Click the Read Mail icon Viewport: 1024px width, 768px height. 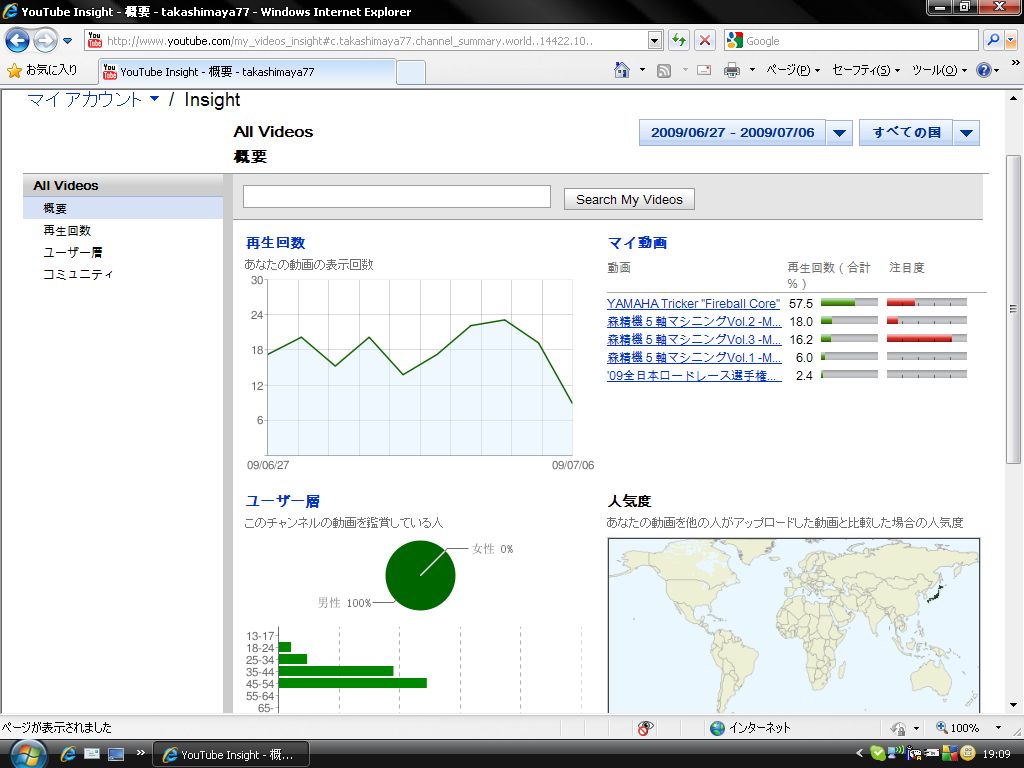(x=704, y=70)
